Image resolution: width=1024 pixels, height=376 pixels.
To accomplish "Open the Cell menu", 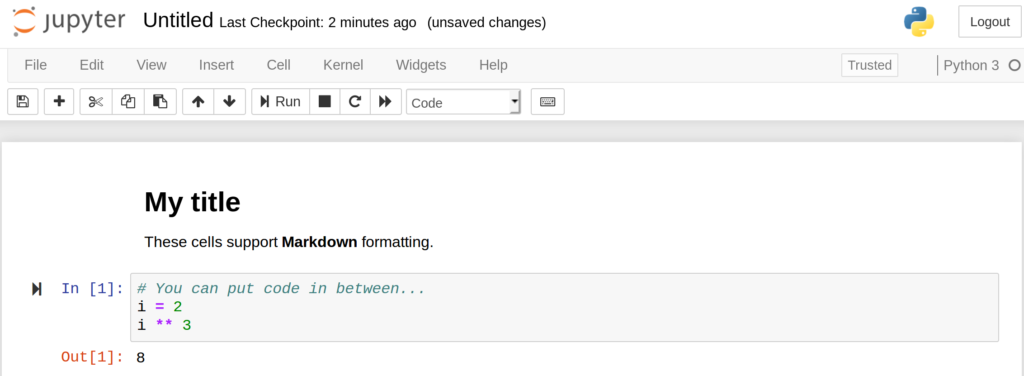I will pyautogui.click(x=279, y=65).
